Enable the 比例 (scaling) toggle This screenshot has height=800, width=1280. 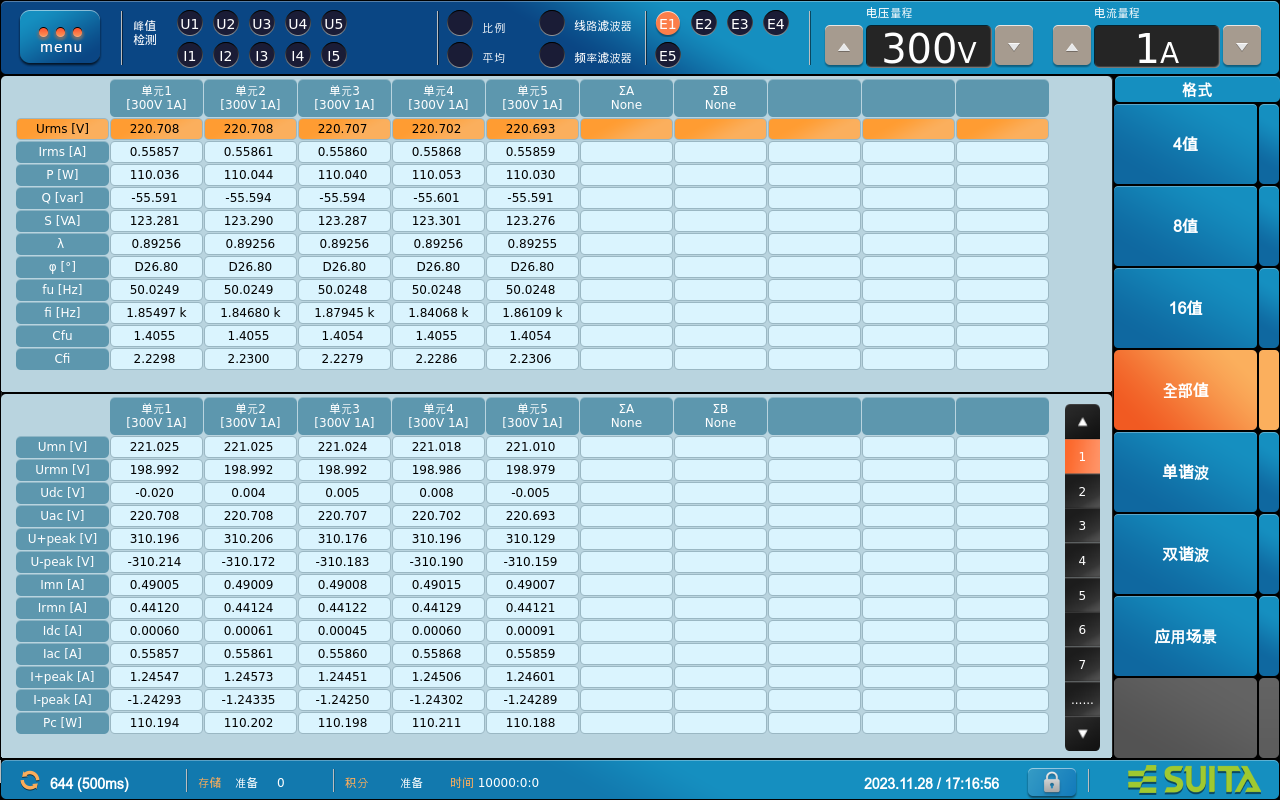tap(461, 22)
